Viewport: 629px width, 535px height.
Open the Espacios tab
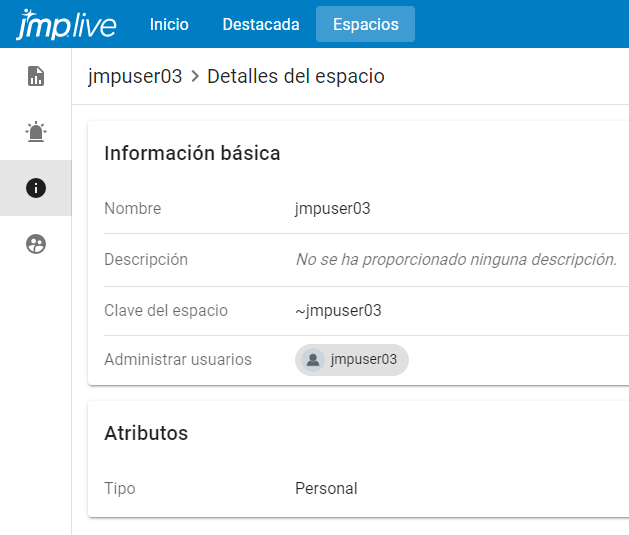(x=365, y=24)
